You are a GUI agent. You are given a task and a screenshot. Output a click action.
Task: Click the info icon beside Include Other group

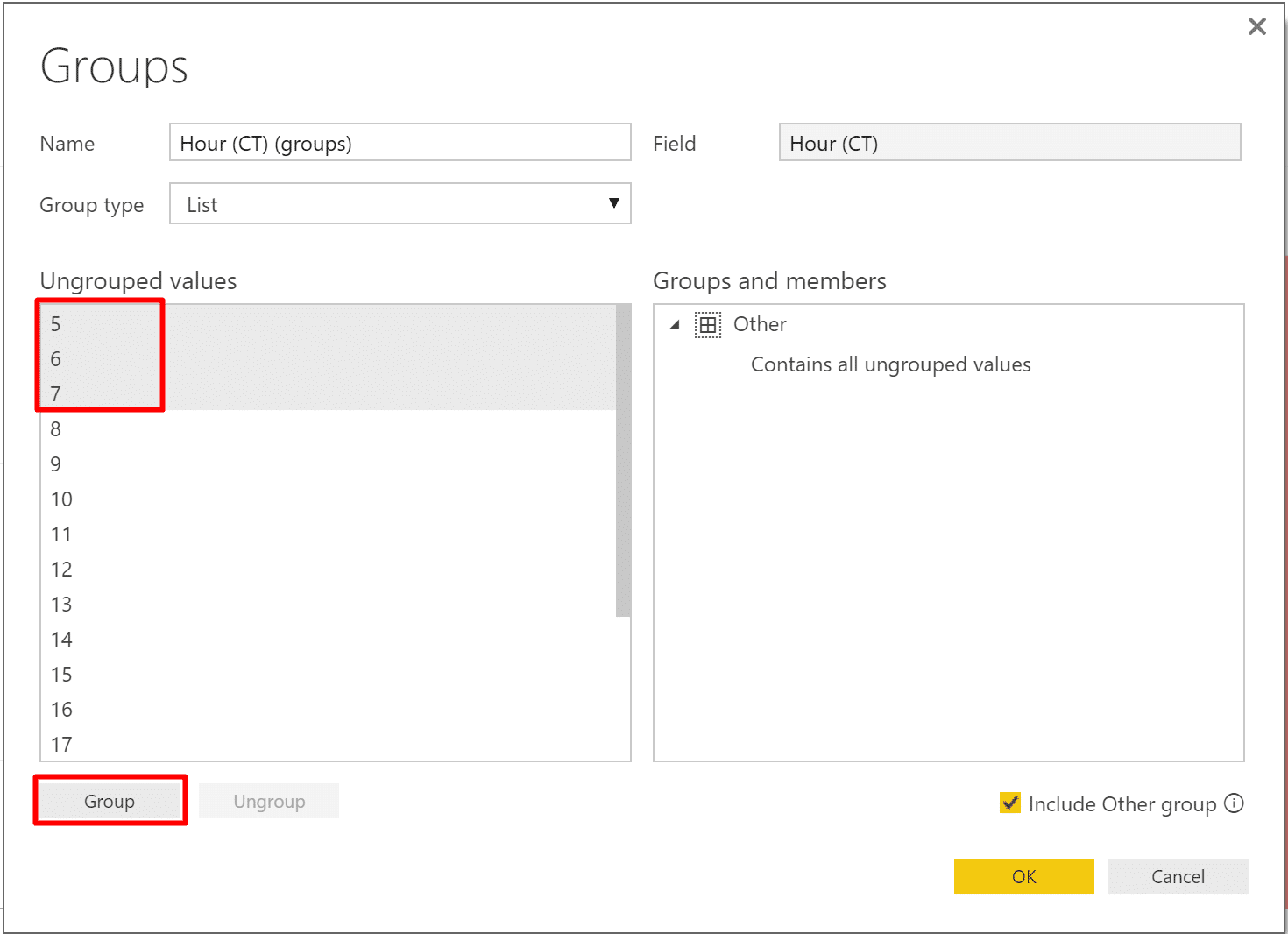coord(1234,803)
